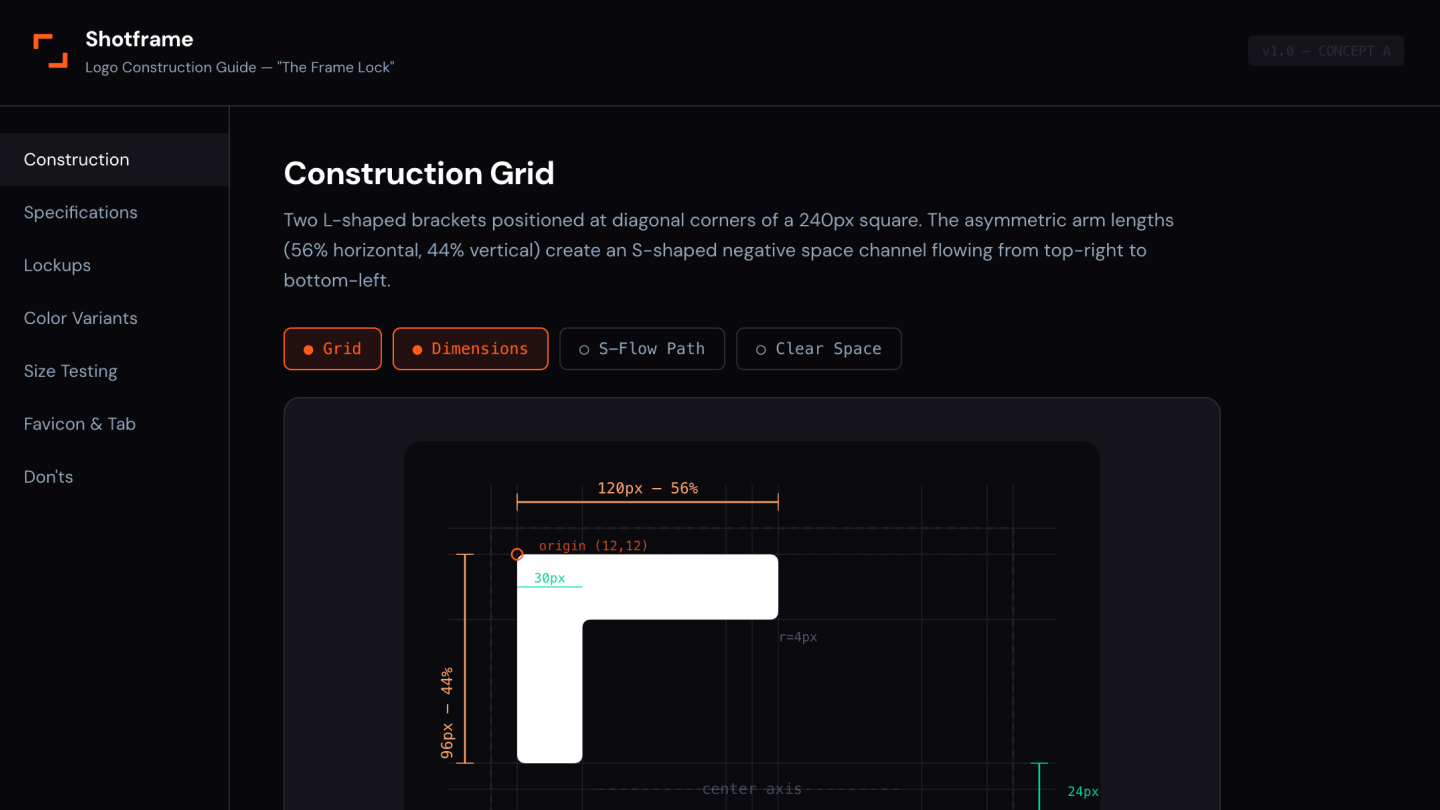Go to the Specifications section
The width and height of the screenshot is (1440, 810).
point(81,213)
